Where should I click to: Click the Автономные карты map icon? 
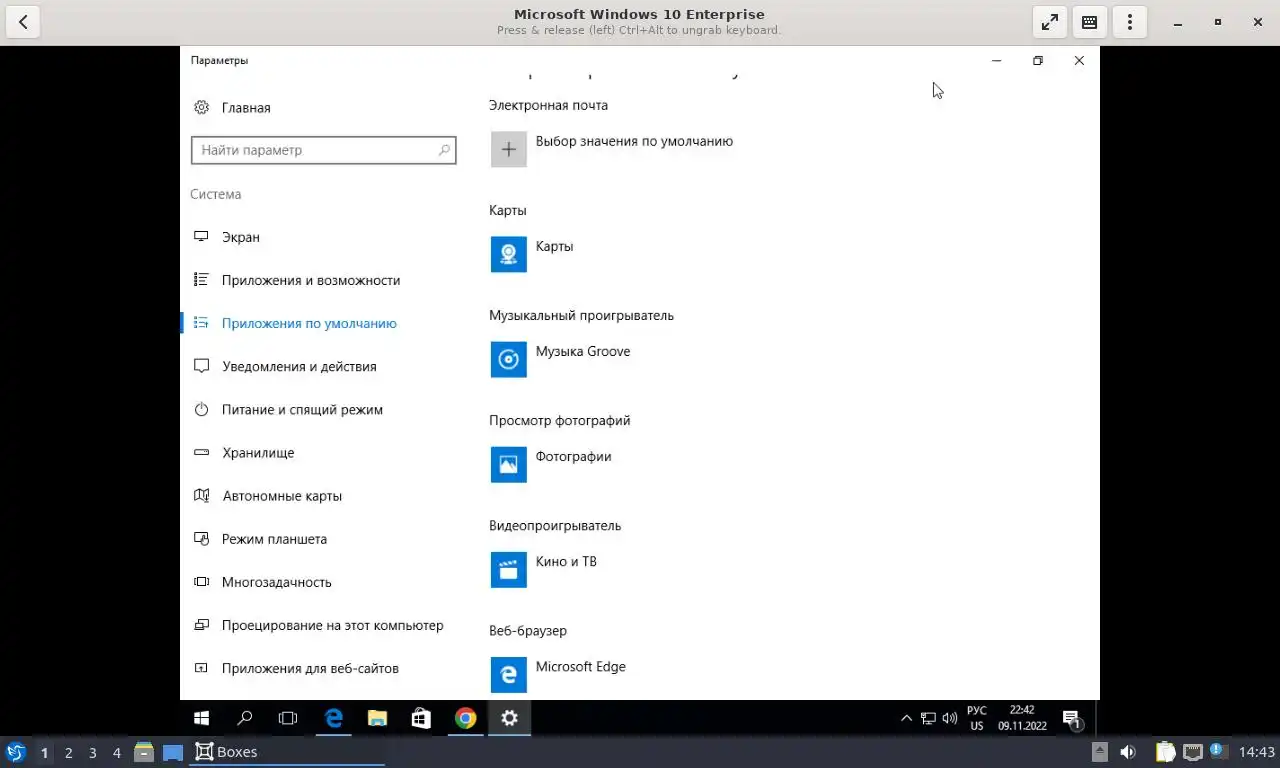(x=201, y=496)
